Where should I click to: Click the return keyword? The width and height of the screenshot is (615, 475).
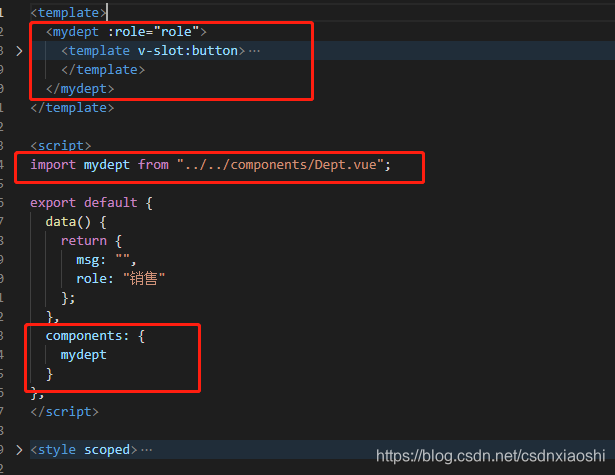pyautogui.click(x=84, y=241)
